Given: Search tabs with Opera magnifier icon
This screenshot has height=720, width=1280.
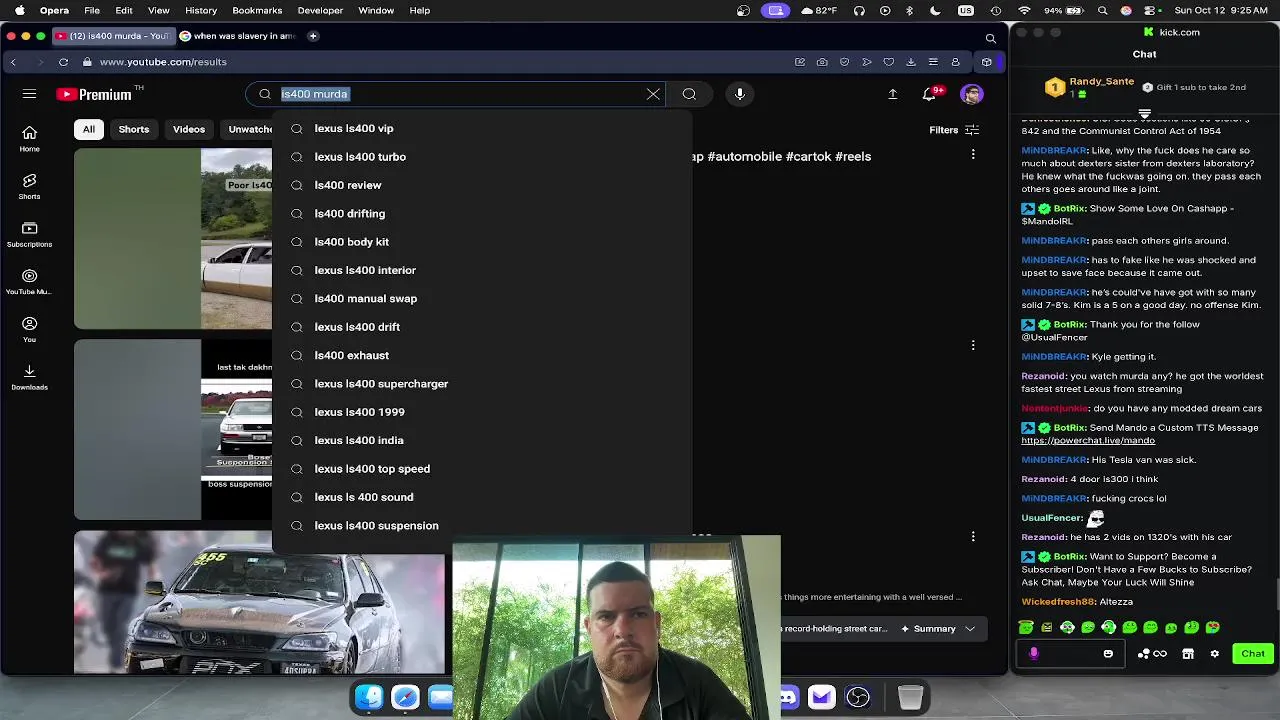Looking at the screenshot, I should pos(990,38).
